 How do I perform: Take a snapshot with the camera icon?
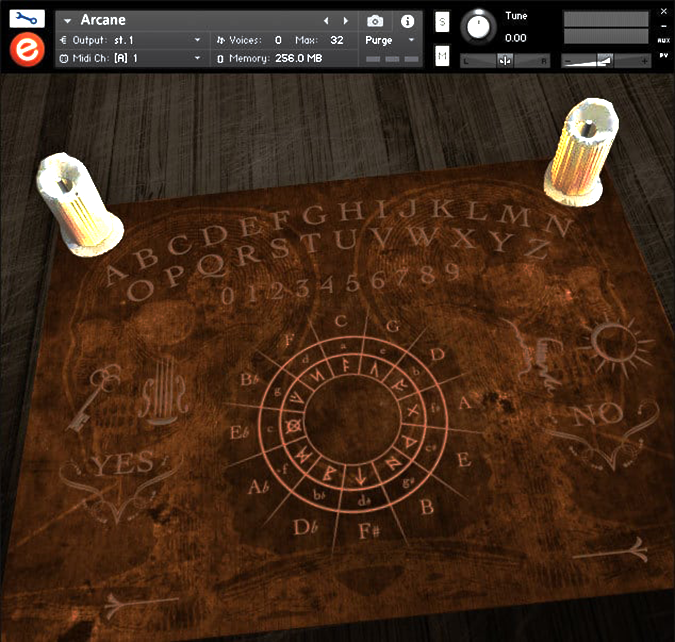[375, 21]
